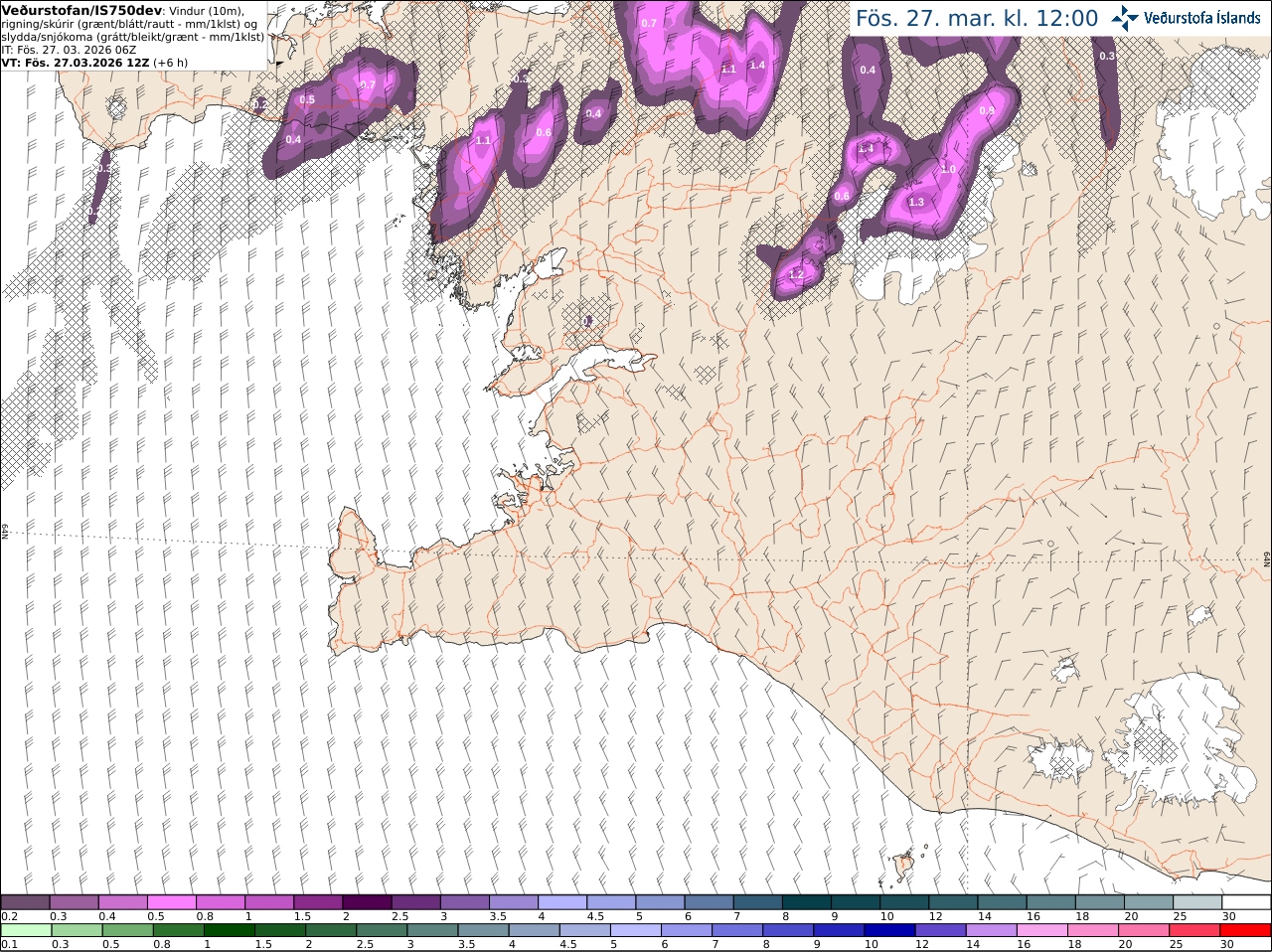The height and width of the screenshot is (952, 1272).
Task: Pick the red swatch ending the lower legend row
Action: (x=1247, y=930)
